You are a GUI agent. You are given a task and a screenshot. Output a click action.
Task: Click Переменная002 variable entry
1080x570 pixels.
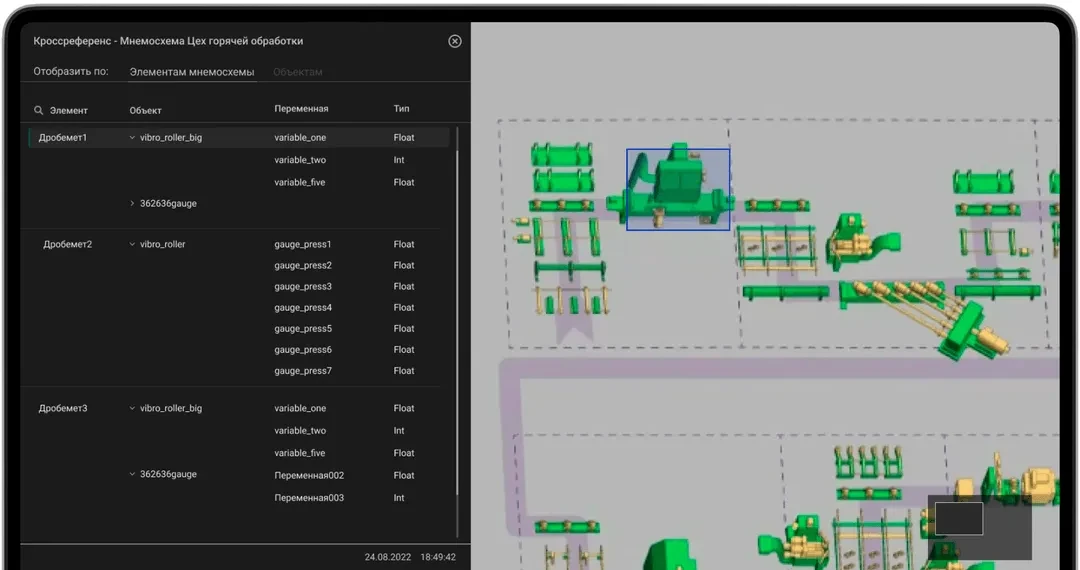pos(309,476)
